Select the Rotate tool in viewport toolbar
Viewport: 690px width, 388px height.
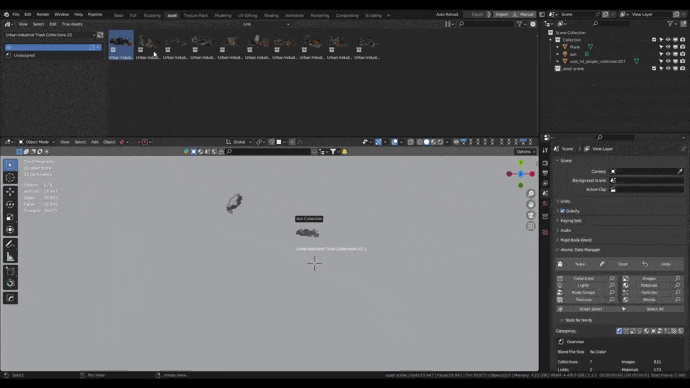point(10,205)
